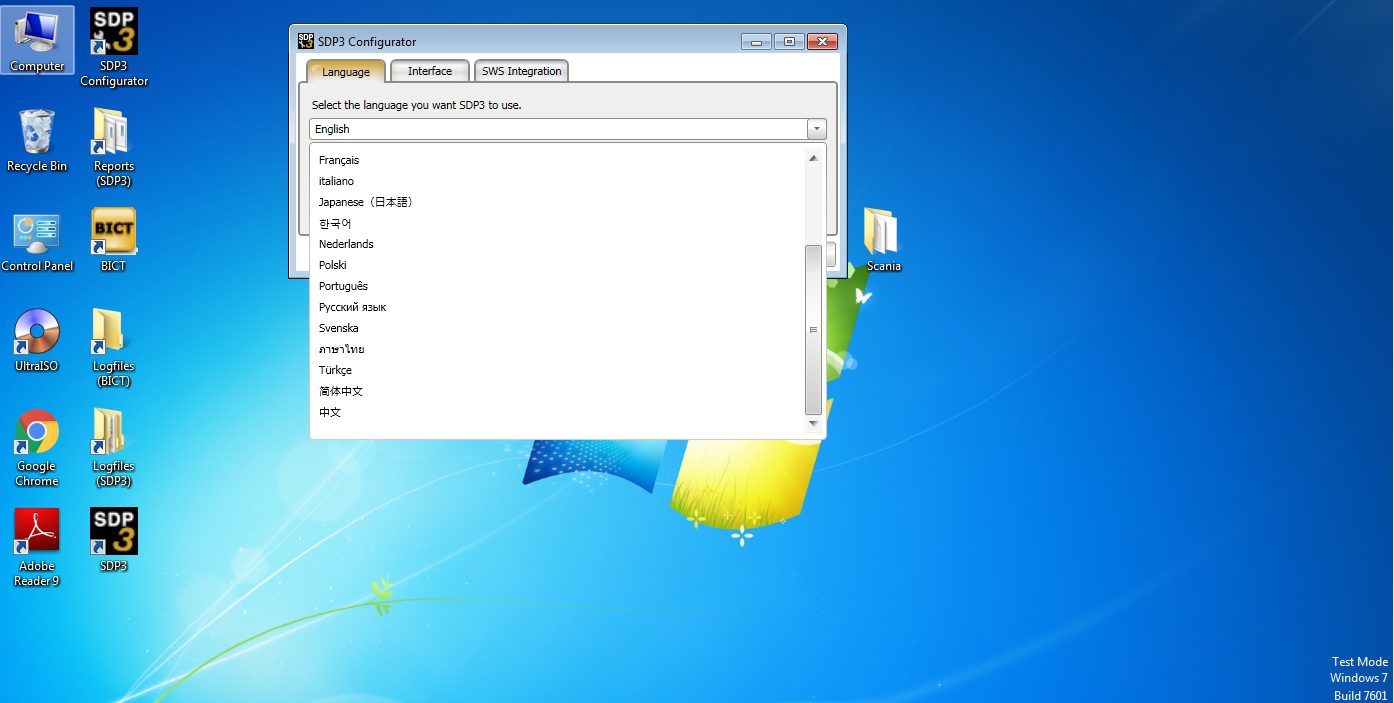1394x703 pixels.
Task: Launch UltraISO desktop shortcut
Action: click(37, 340)
